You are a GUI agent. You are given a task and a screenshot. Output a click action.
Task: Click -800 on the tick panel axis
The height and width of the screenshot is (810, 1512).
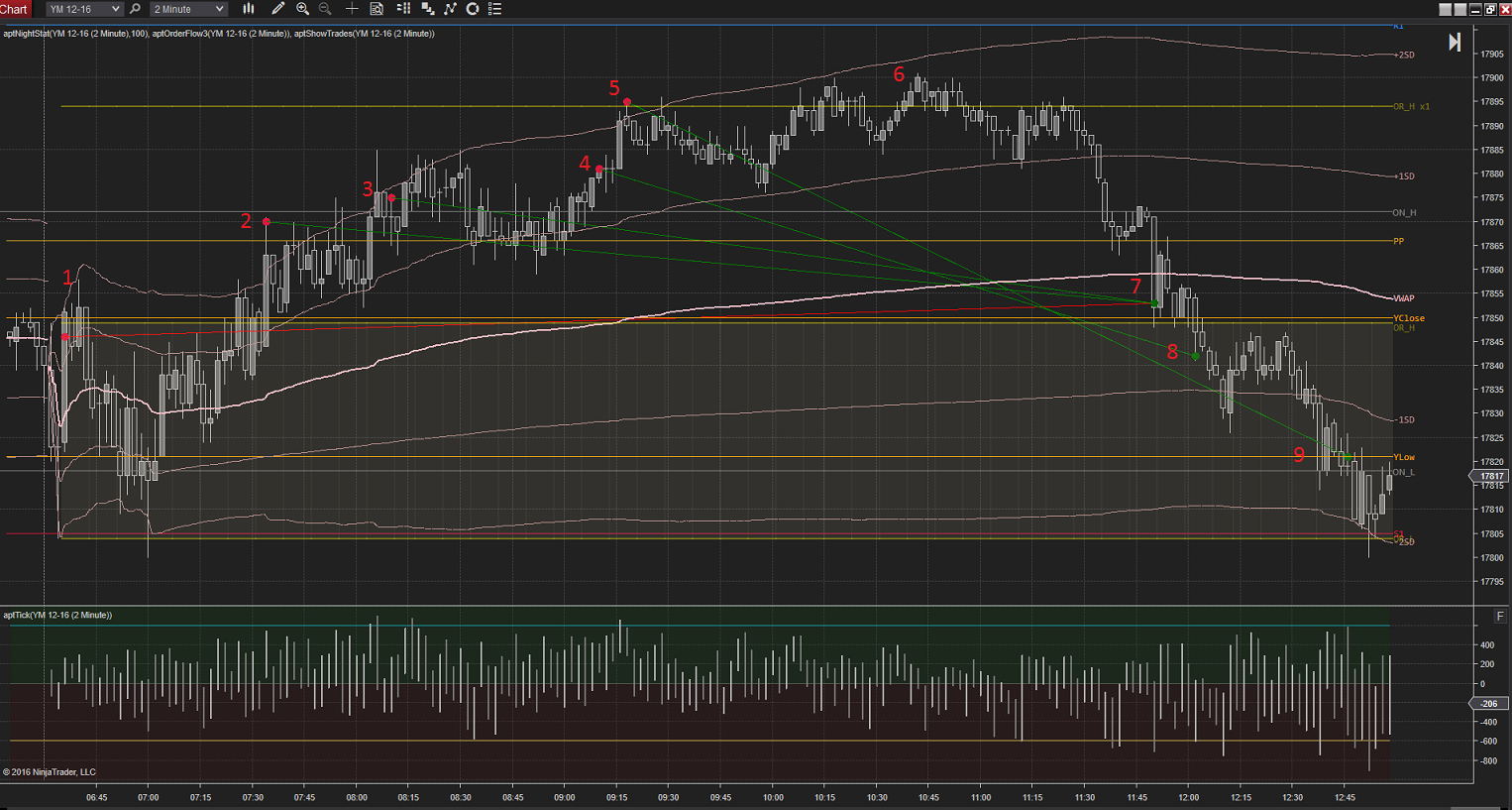(x=1487, y=761)
